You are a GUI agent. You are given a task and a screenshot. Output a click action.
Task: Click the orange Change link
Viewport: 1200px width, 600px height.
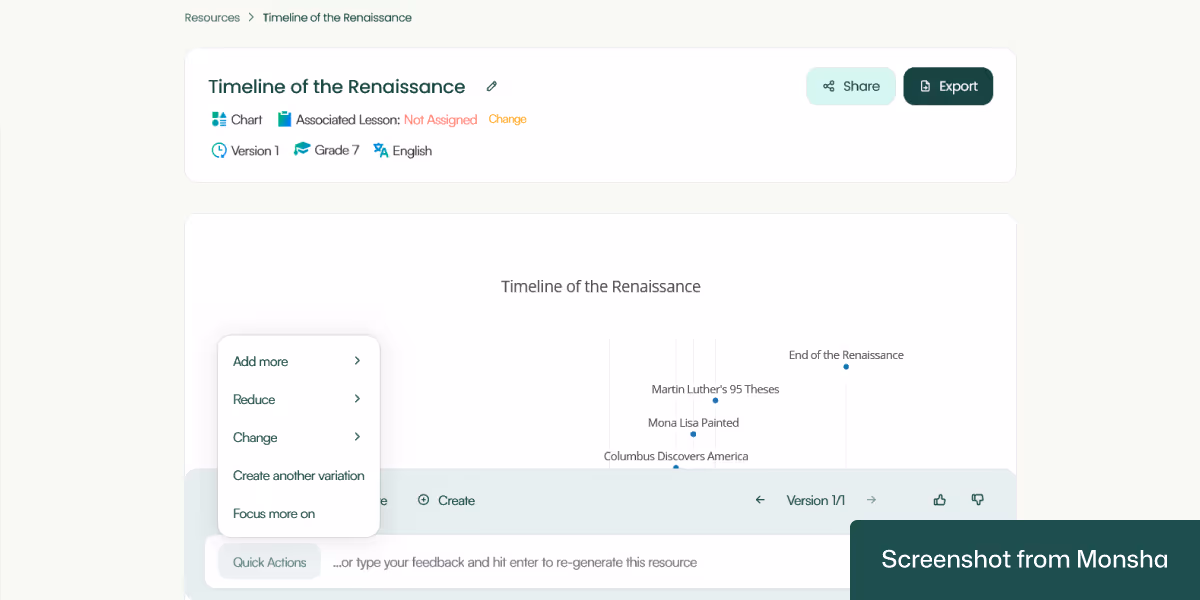(x=507, y=119)
